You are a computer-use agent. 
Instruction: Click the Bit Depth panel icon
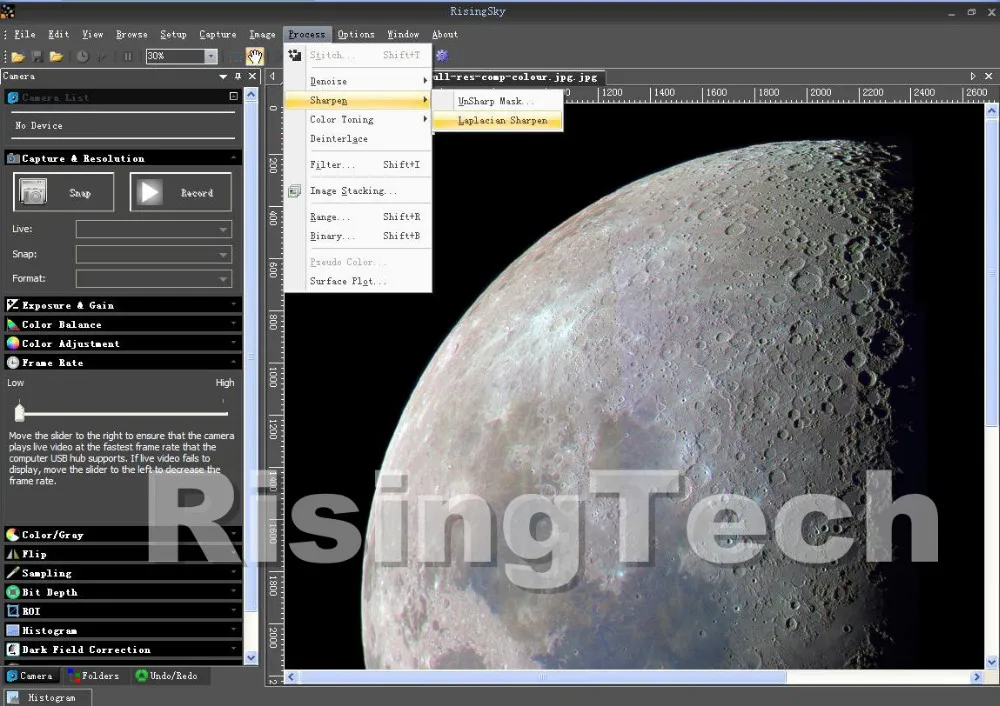12,591
